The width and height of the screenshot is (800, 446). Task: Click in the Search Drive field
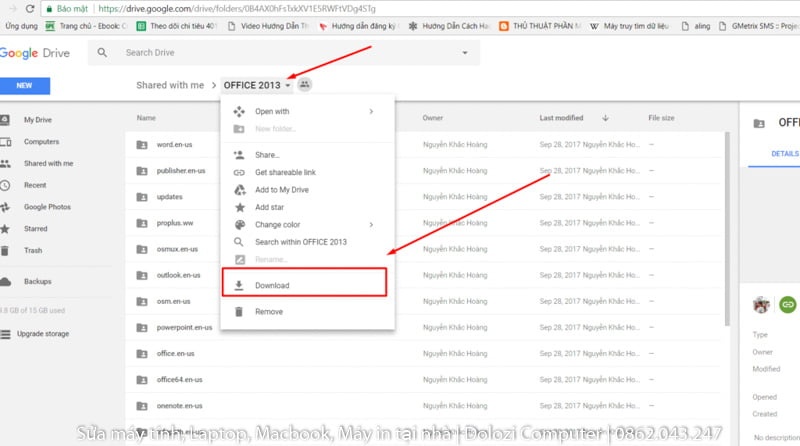click(x=286, y=53)
